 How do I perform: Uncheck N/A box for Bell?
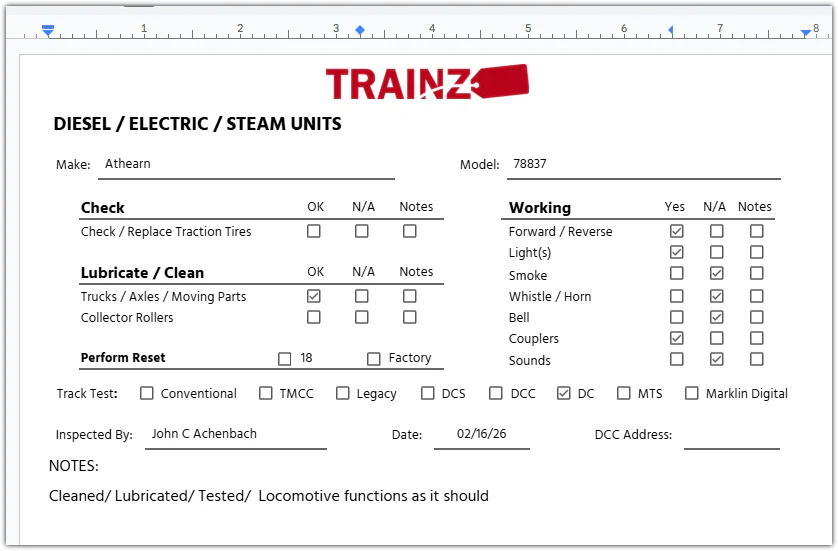(x=717, y=317)
